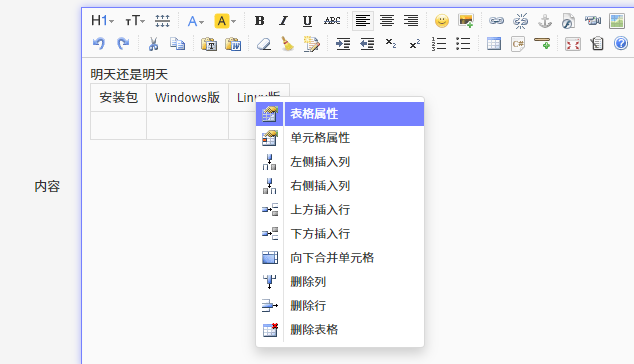Toggle italic formatting
634x364 pixels.
coord(283,21)
